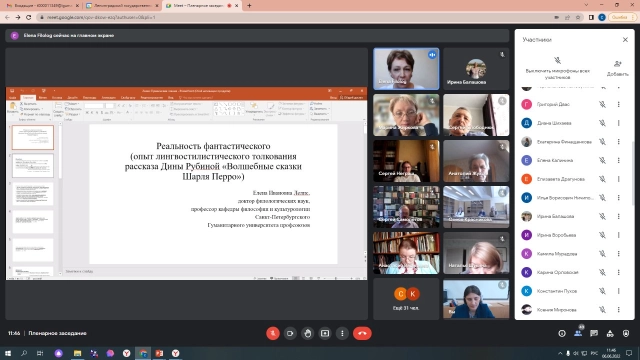
Task: Close the participants side panel
Action: [x=625, y=40]
